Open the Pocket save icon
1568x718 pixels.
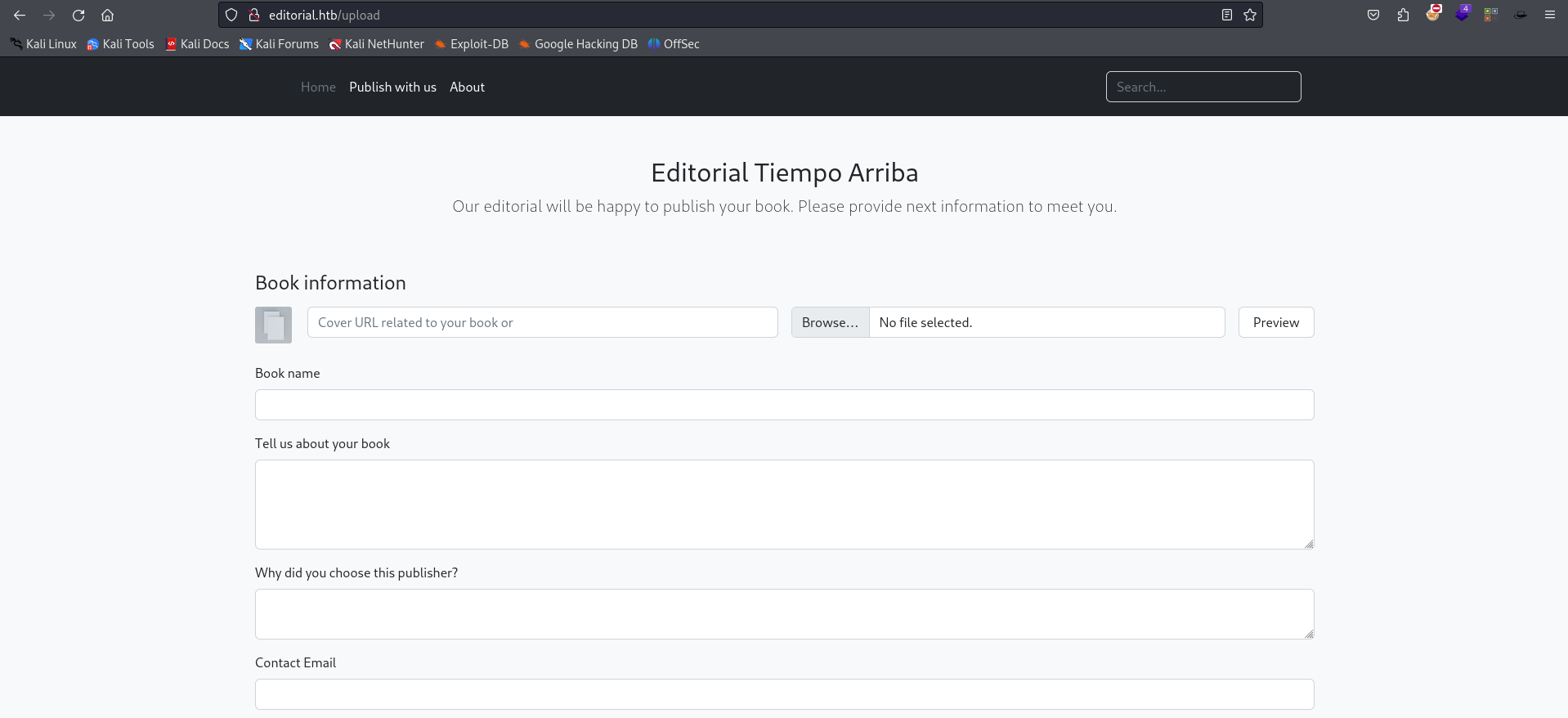point(1373,15)
